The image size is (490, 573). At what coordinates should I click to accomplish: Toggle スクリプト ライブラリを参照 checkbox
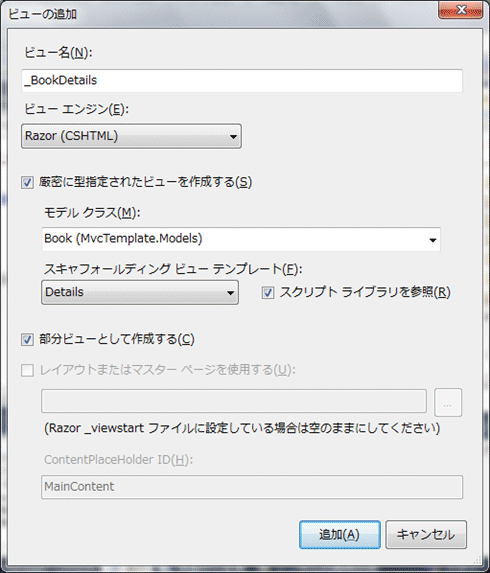[x=267, y=292]
